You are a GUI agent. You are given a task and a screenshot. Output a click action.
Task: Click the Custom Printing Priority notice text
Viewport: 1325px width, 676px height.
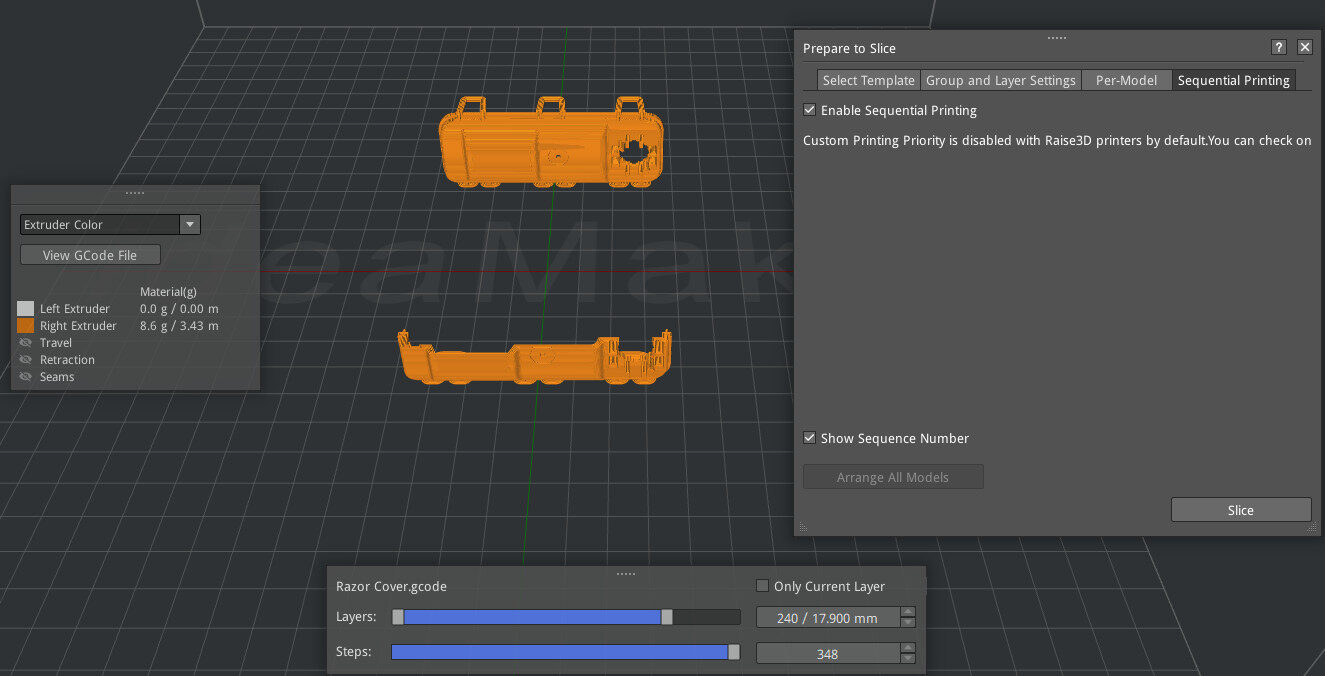click(1057, 141)
